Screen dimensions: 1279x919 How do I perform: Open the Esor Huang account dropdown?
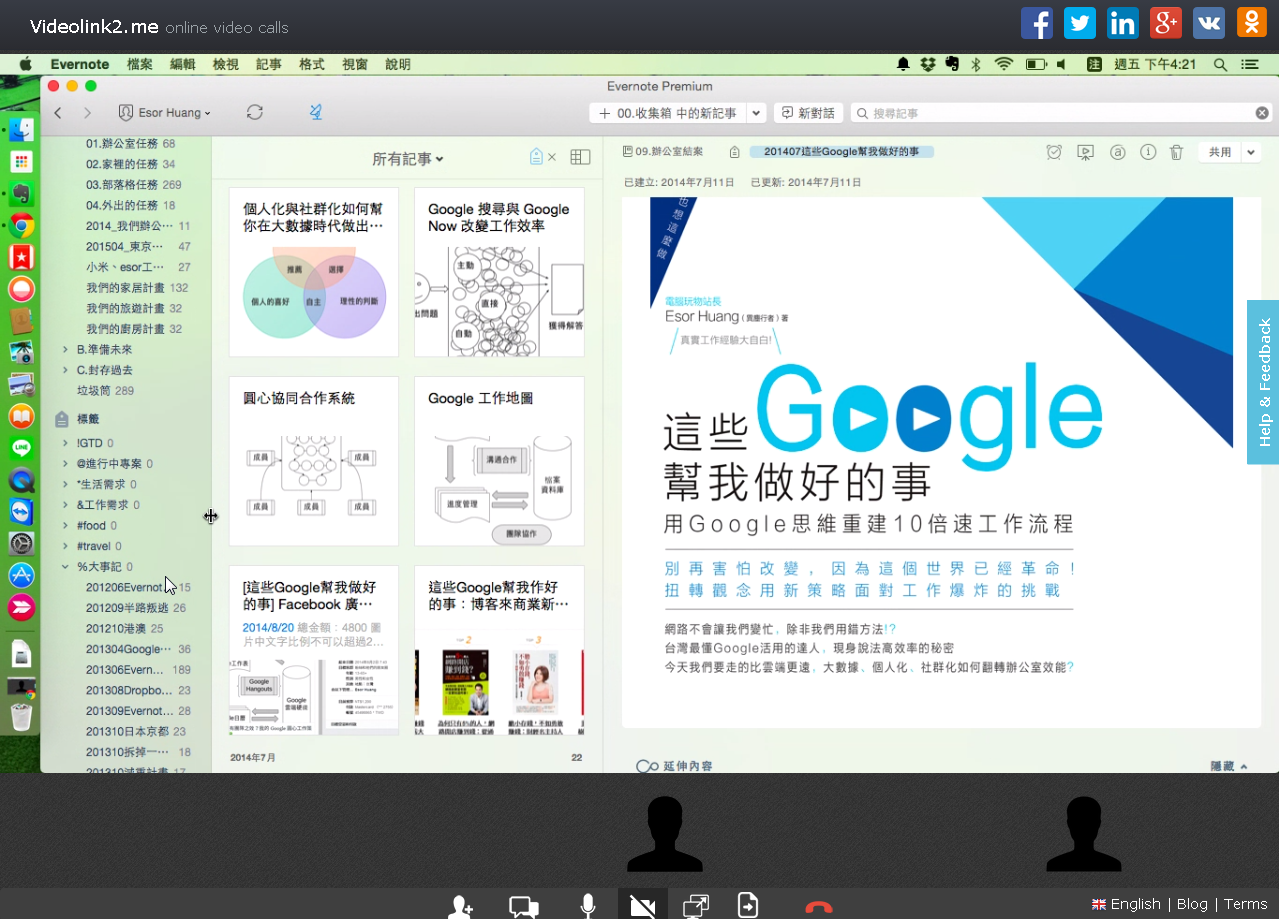pyautogui.click(x=164, y=113)
